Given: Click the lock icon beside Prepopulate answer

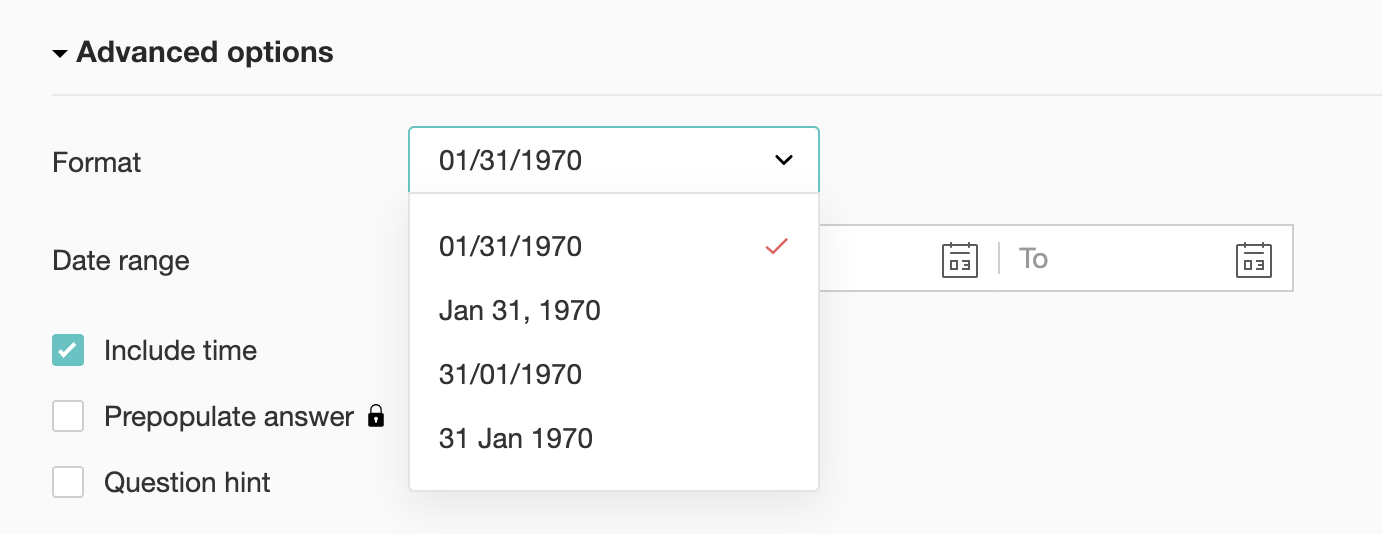Looking at the screenshot, I should (376, 416).
